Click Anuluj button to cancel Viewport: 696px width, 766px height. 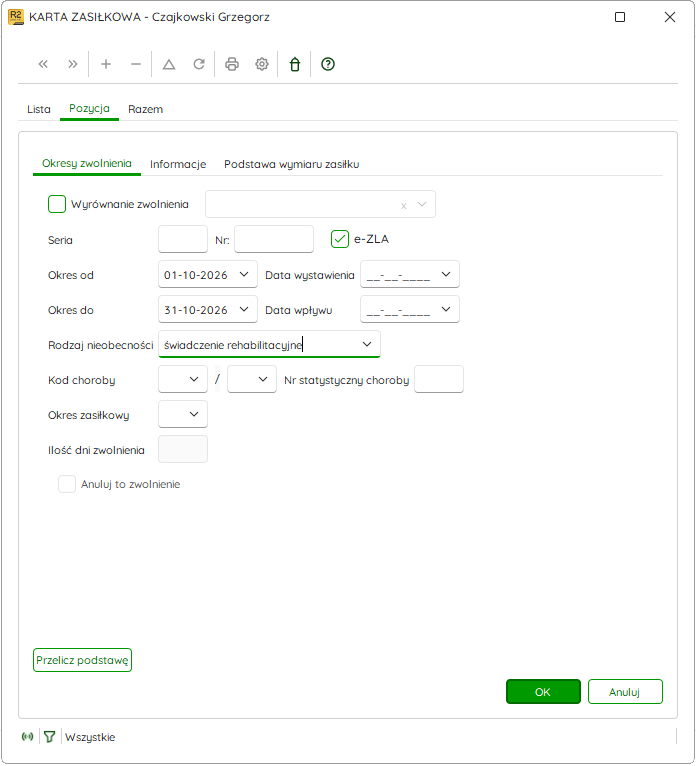coord(625,692)
